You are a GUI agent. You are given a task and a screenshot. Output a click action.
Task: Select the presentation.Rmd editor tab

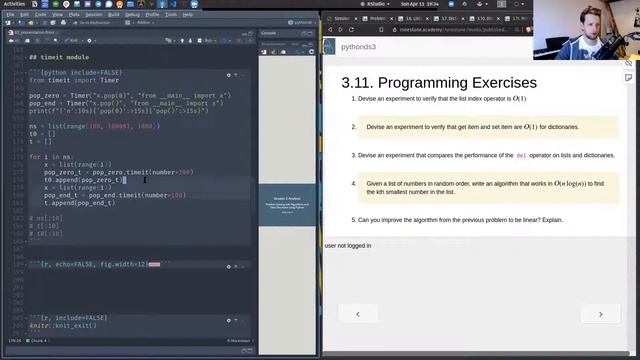(x=34, y=32)
